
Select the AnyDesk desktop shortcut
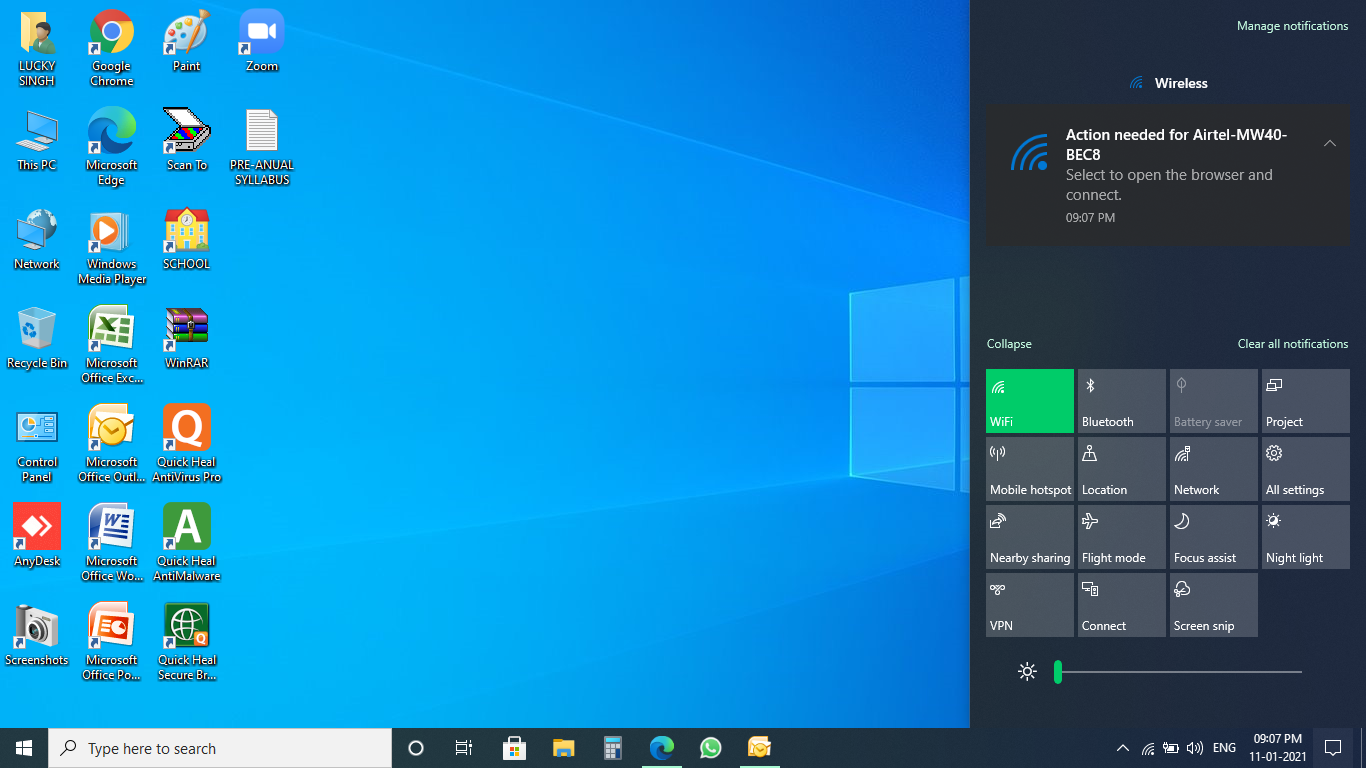(37, 536)
